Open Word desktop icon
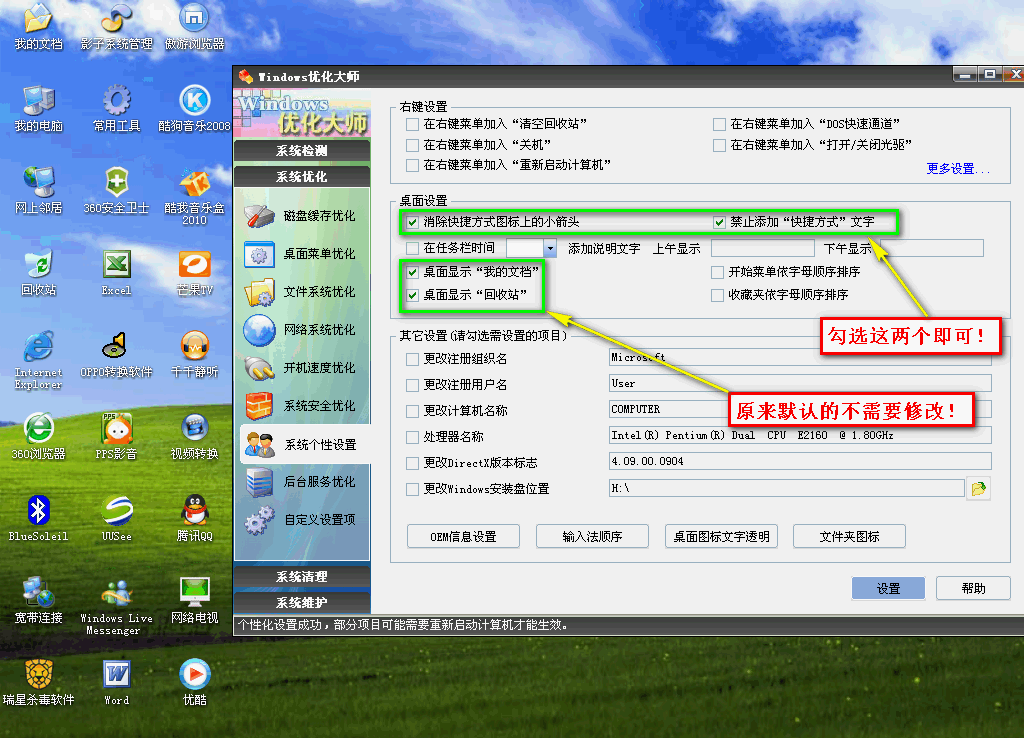1024x738 pixels. pos(116,682)
